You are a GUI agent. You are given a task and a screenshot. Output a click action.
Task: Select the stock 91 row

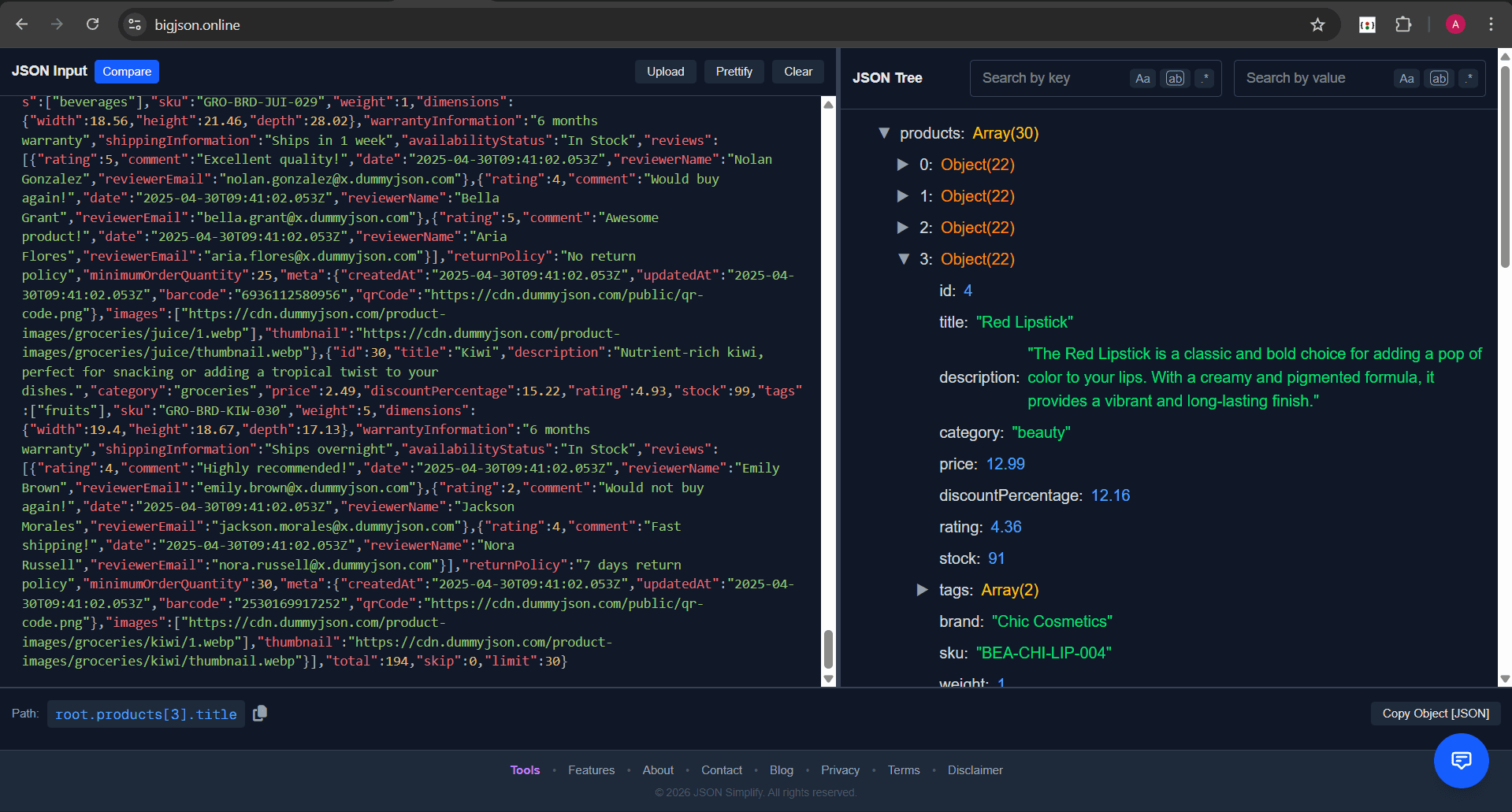click(971, 558)
